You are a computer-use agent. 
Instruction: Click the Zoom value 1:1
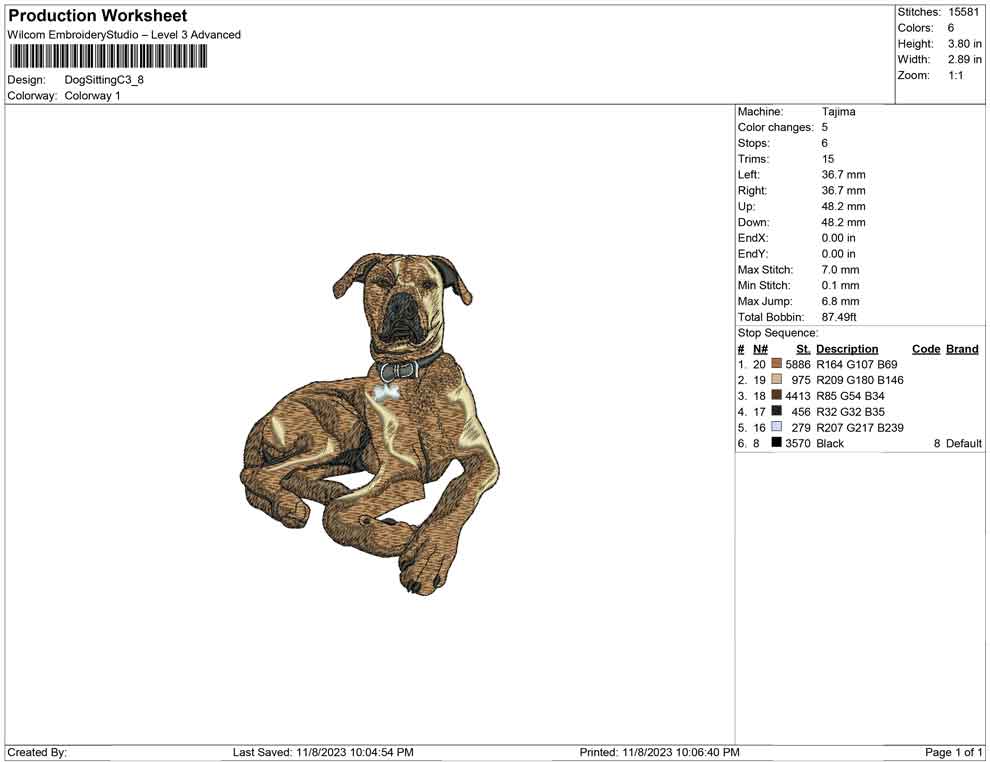956,75
